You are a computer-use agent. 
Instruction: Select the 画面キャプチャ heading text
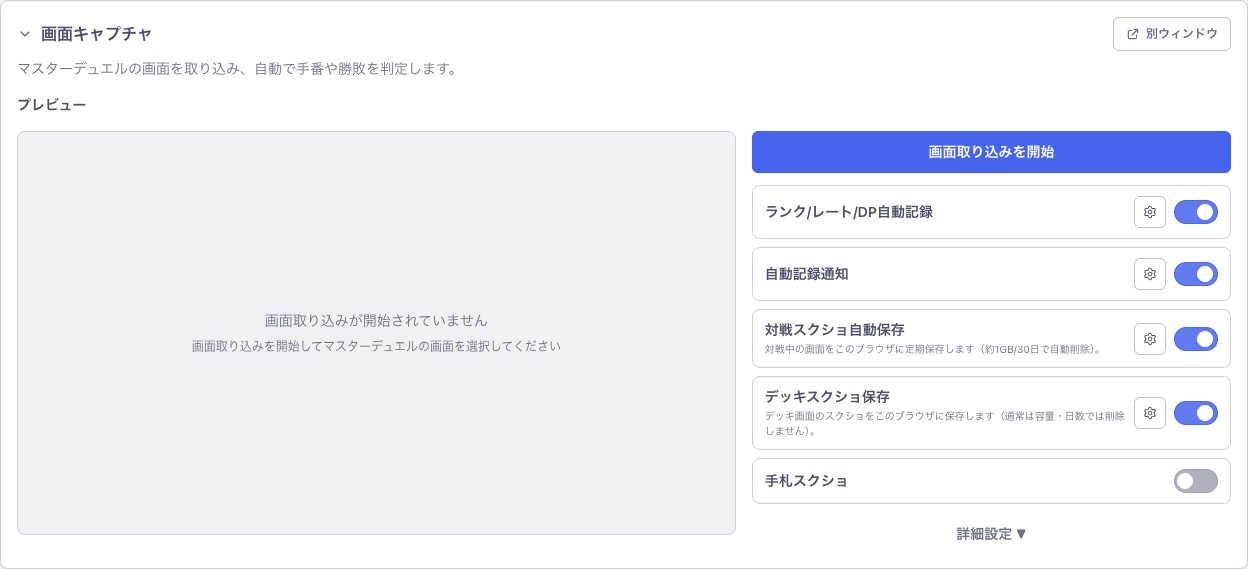click(x=96, y=34)
